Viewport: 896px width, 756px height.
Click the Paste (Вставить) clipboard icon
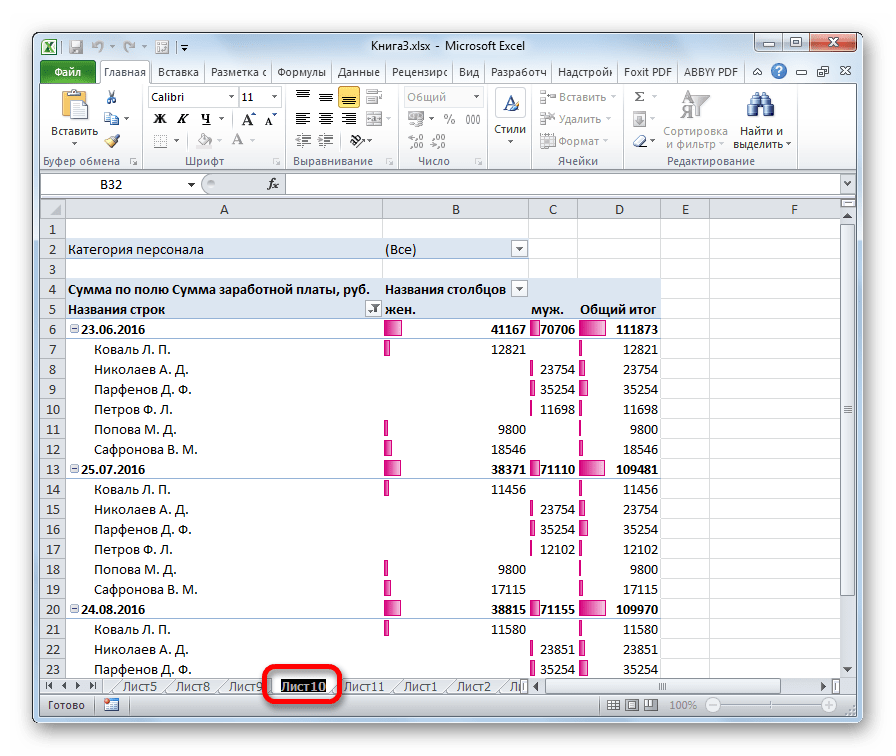point(74,107)
